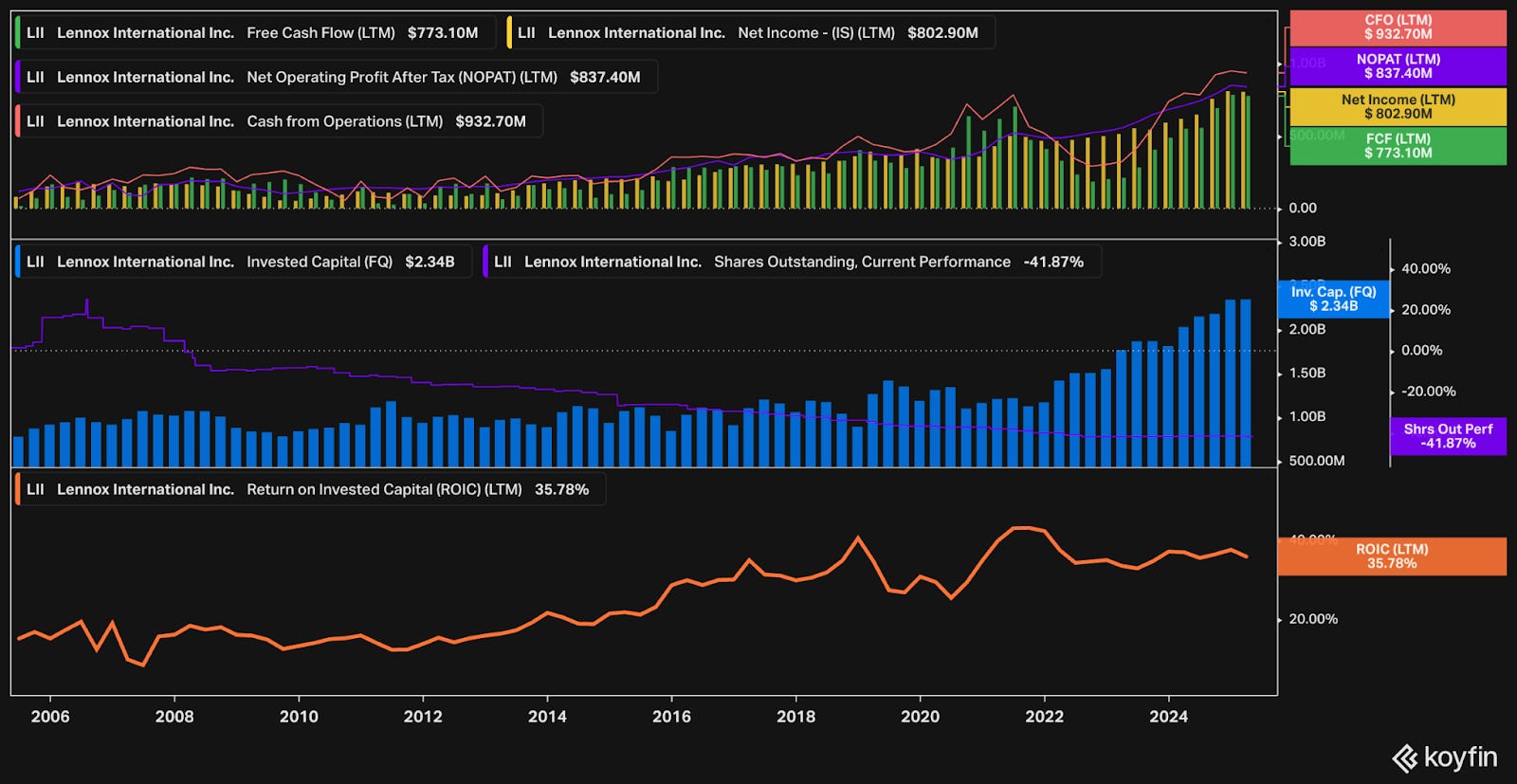The height and width of the screenshot is (784, 1517).
Task: Click the 2010 x-axis label
Action: point(299,717)
